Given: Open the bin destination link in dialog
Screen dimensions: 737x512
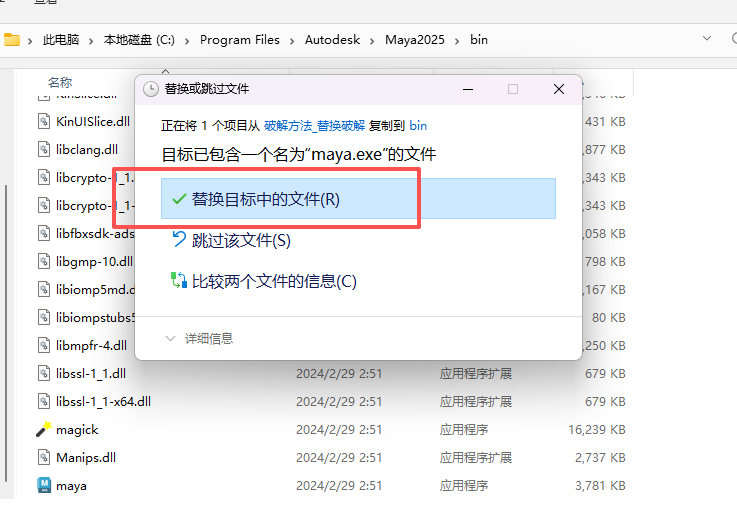Looking at the screenshot, I should (418, 126).
